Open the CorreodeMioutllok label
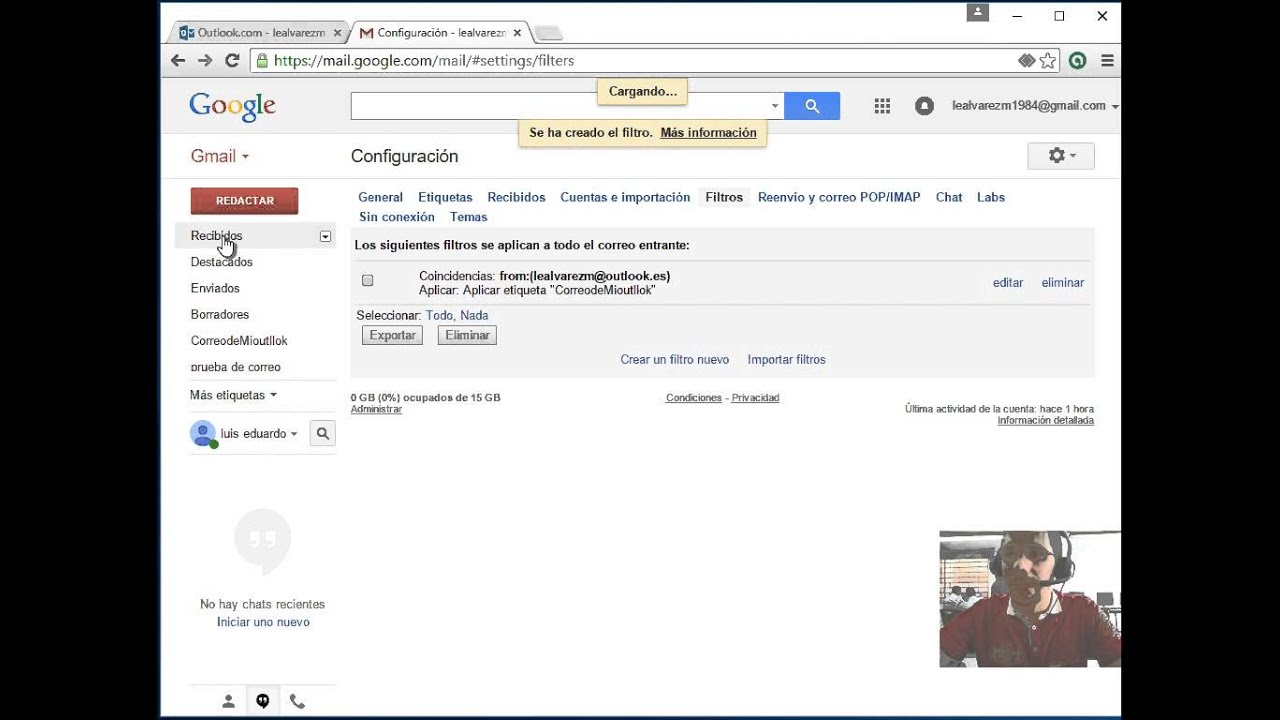Viewport: 1280px width, 720px height. [239, 341]
